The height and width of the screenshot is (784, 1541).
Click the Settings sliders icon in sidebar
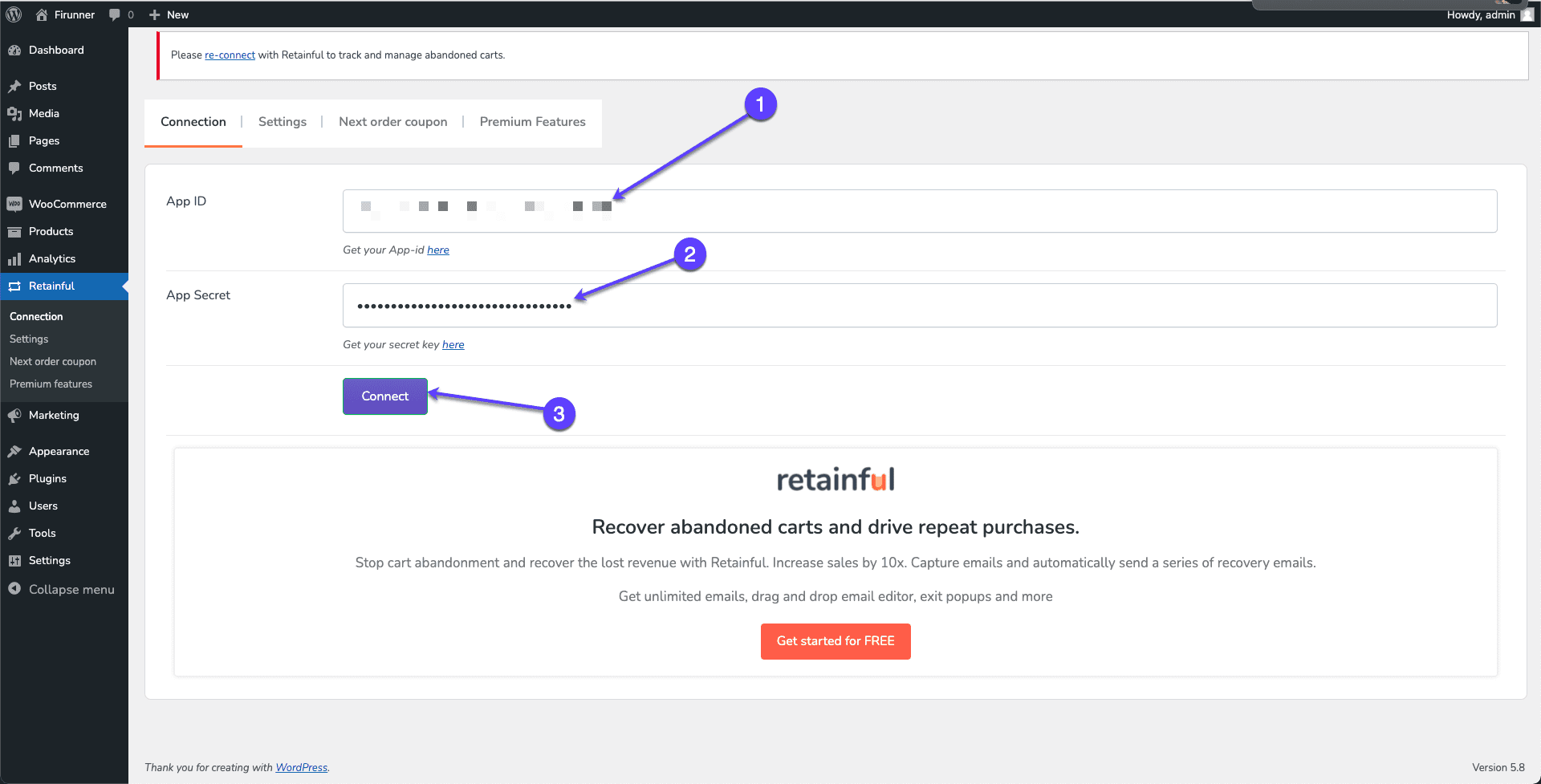coord(14,560)
